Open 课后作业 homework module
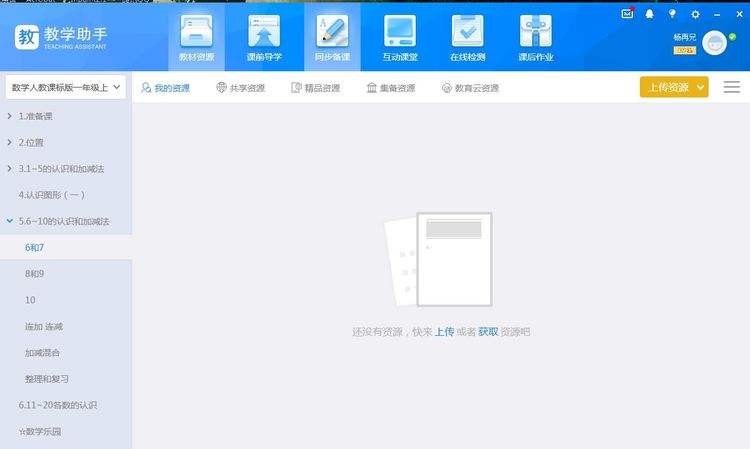This screenshot has height=449, width=750. tap(536, 38)
